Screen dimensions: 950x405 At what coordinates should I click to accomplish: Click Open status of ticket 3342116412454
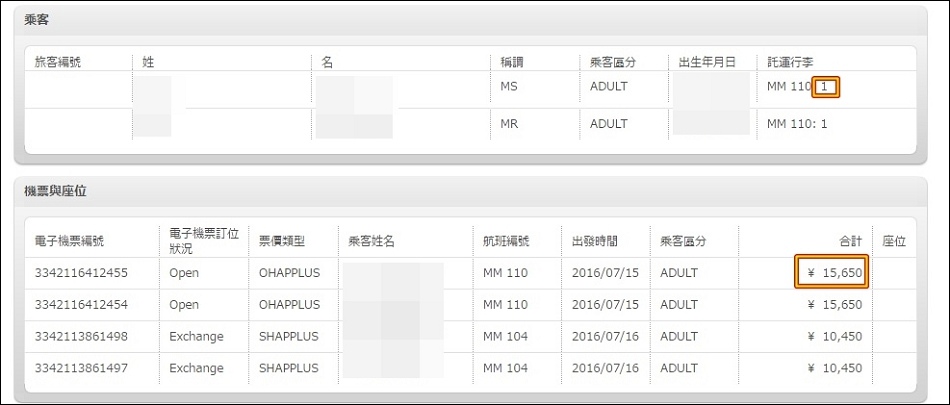pos(184,305)
